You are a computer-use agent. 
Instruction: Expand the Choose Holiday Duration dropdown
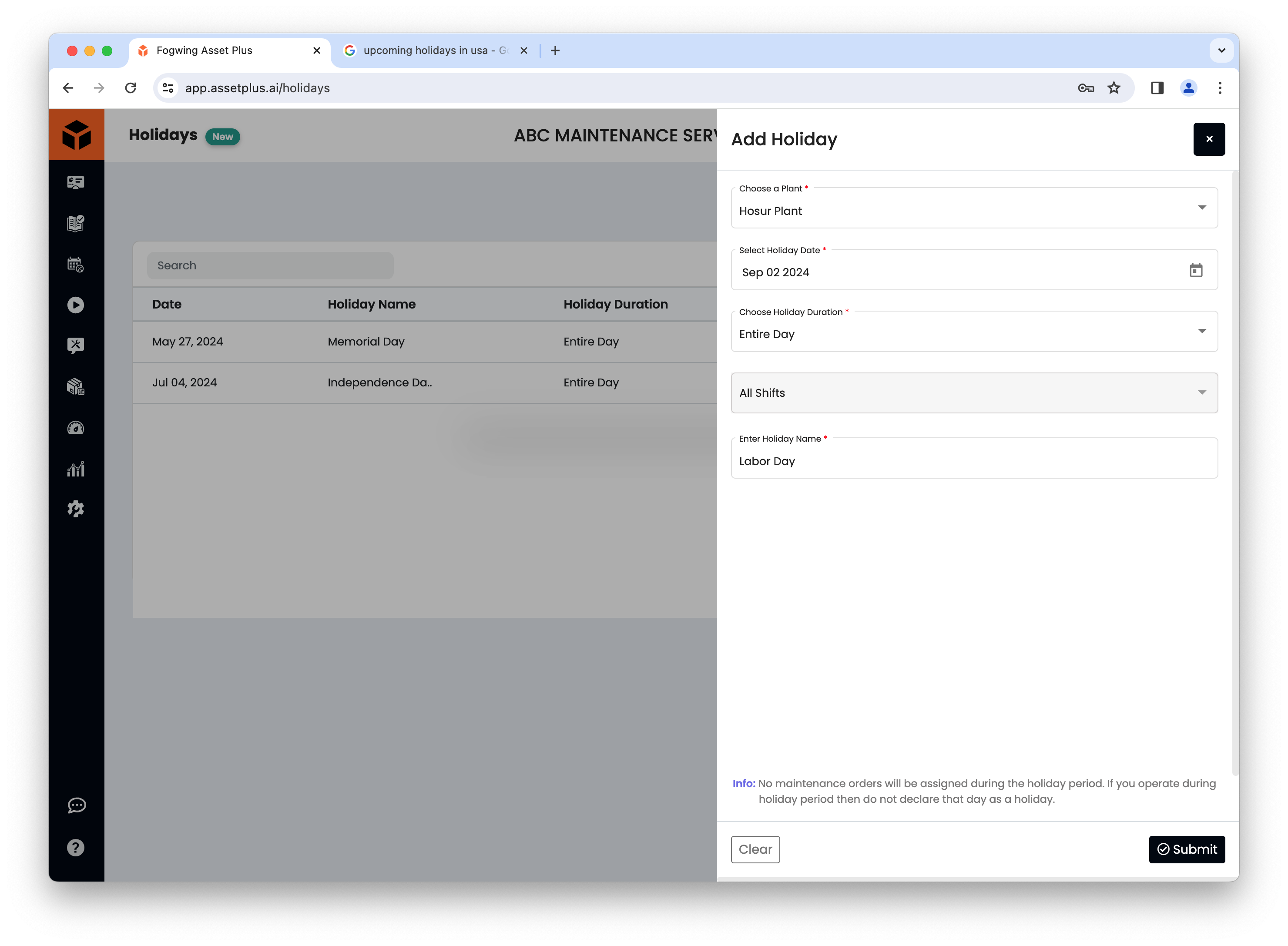(1202, 333)
